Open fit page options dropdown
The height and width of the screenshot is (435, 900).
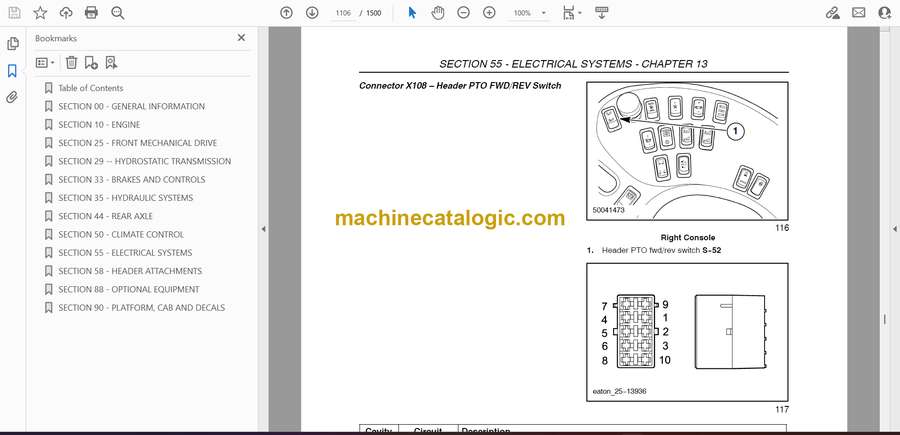coord(571,13)
